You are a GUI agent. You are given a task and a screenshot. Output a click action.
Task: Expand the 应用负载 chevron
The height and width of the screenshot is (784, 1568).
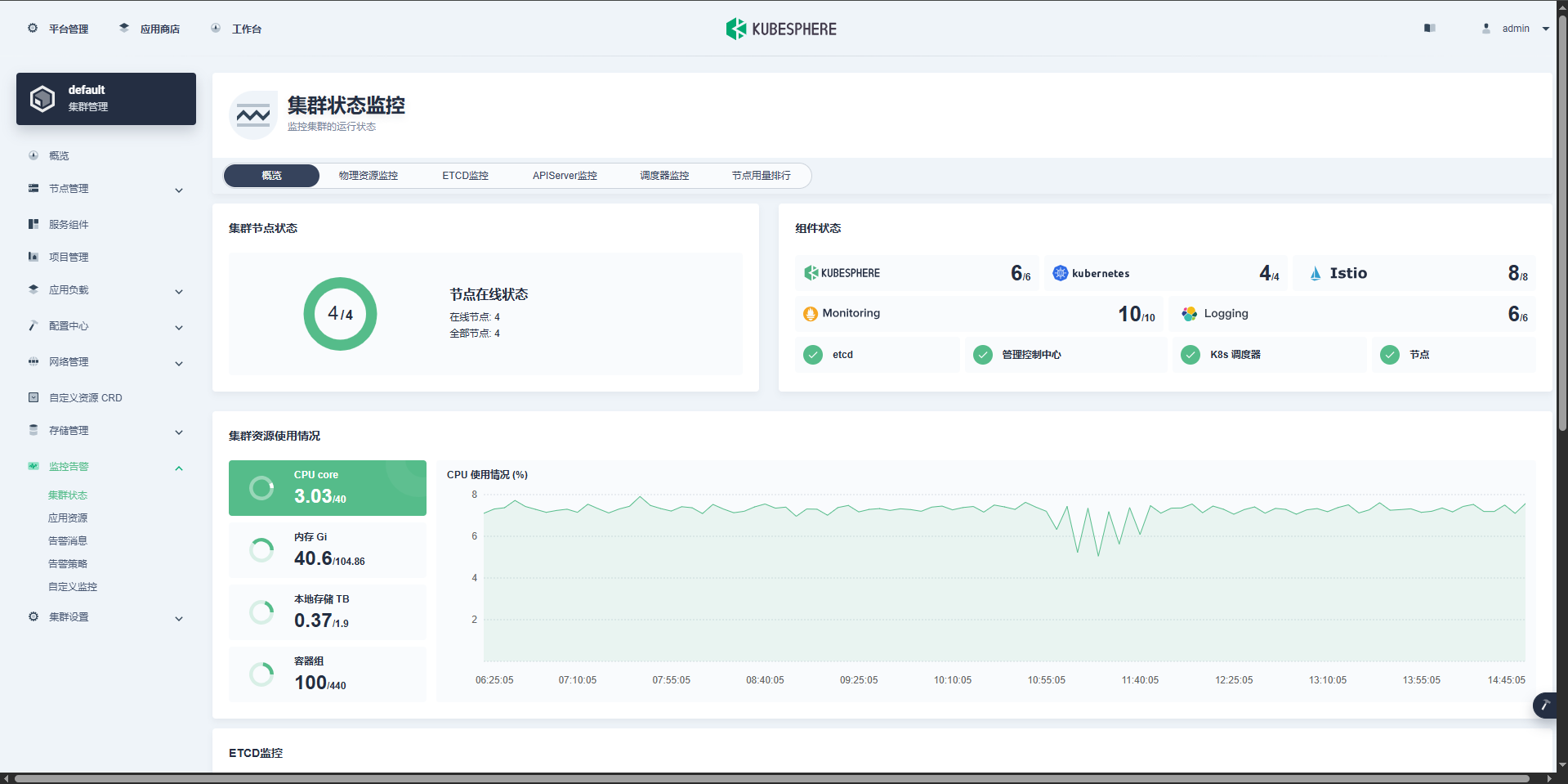pyautogui.click(x=179, y=292)
